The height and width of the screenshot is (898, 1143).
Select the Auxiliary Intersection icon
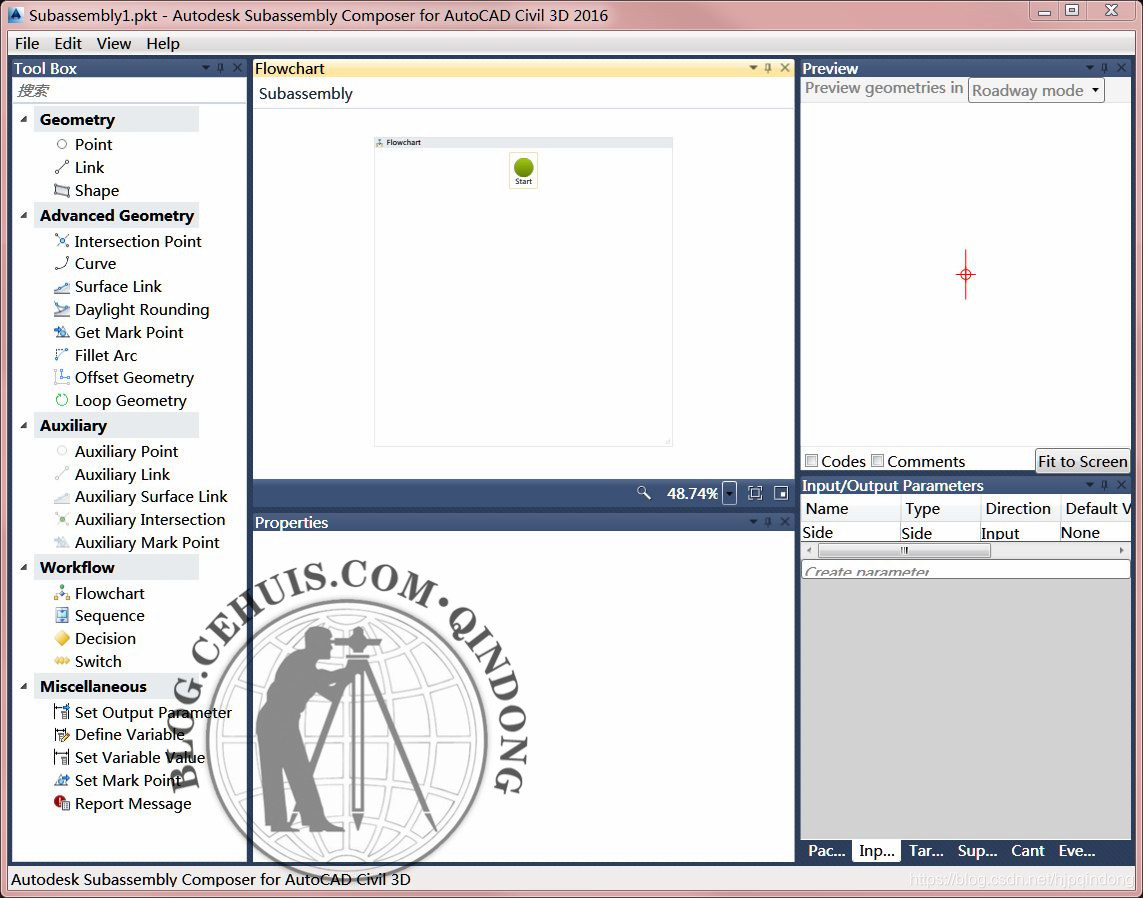point(62,520)
